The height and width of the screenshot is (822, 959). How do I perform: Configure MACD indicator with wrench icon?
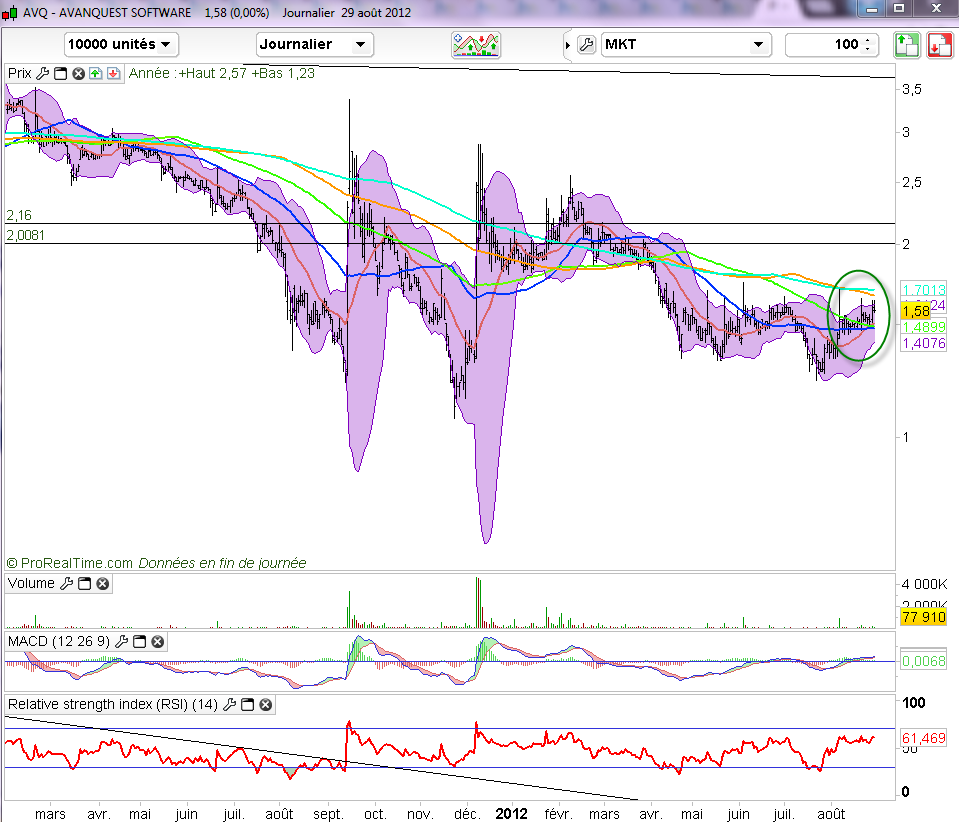[x=123, y=641]
